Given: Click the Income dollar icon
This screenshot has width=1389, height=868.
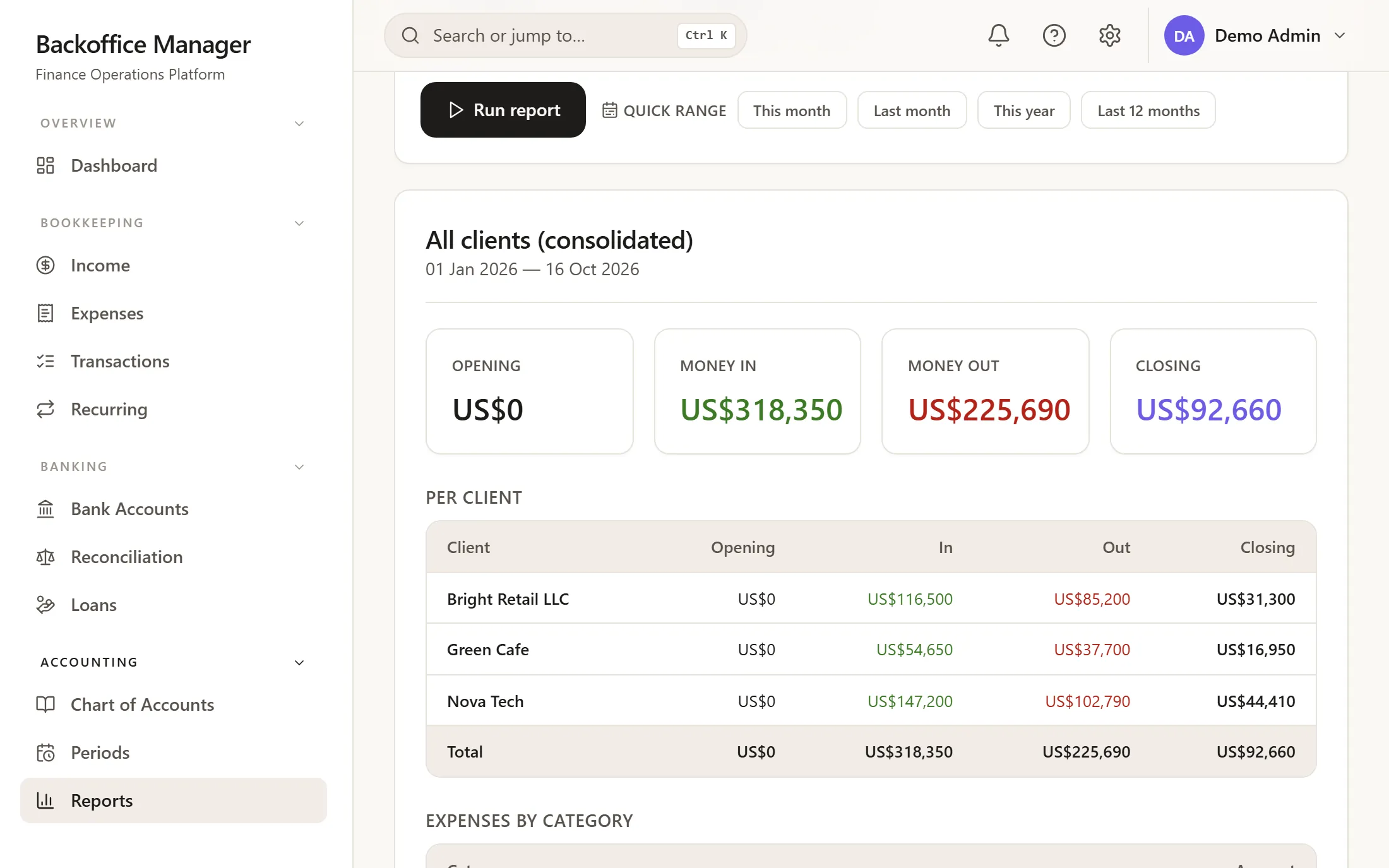Looking at the screenshot, I should [45, 265].
